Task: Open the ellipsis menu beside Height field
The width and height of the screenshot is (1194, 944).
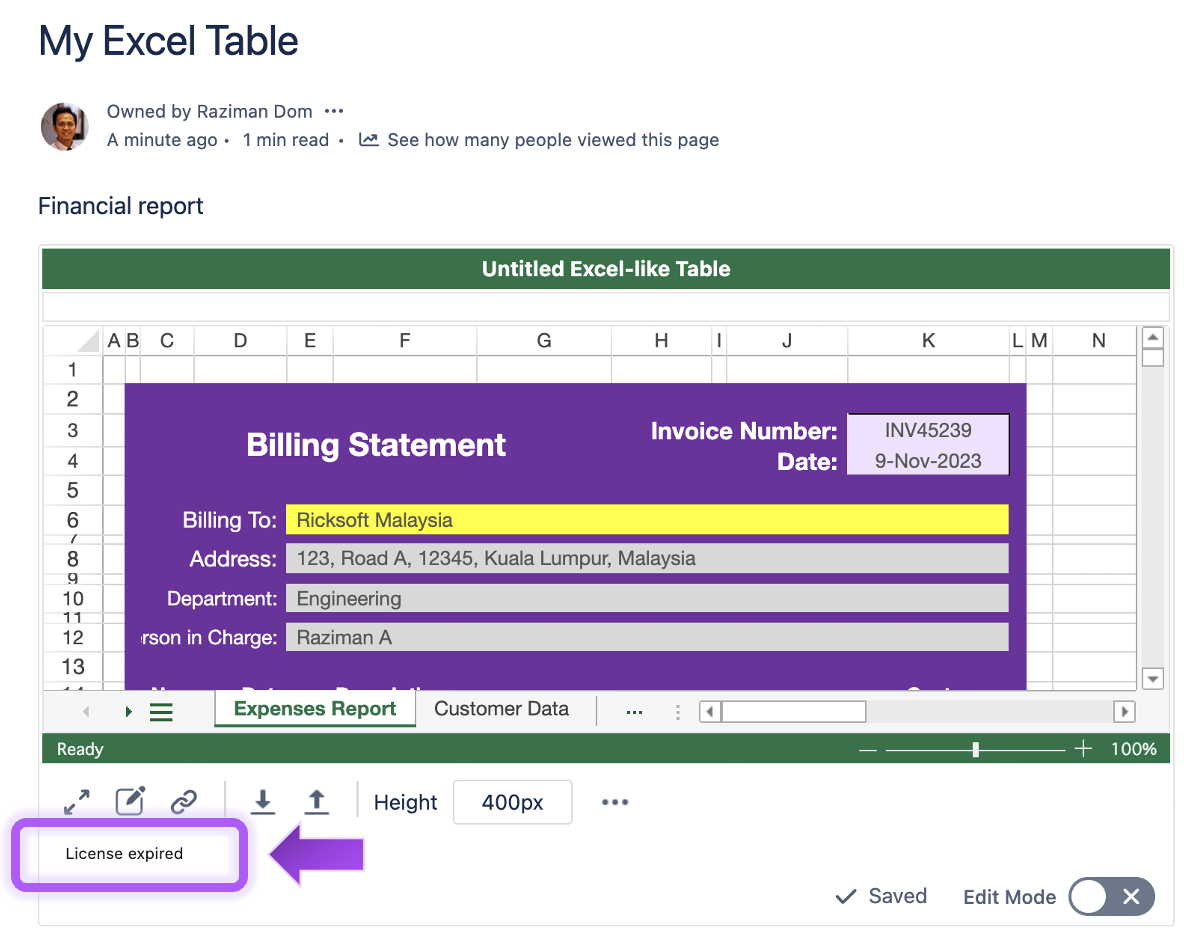Action: click(x=615, y=801)
